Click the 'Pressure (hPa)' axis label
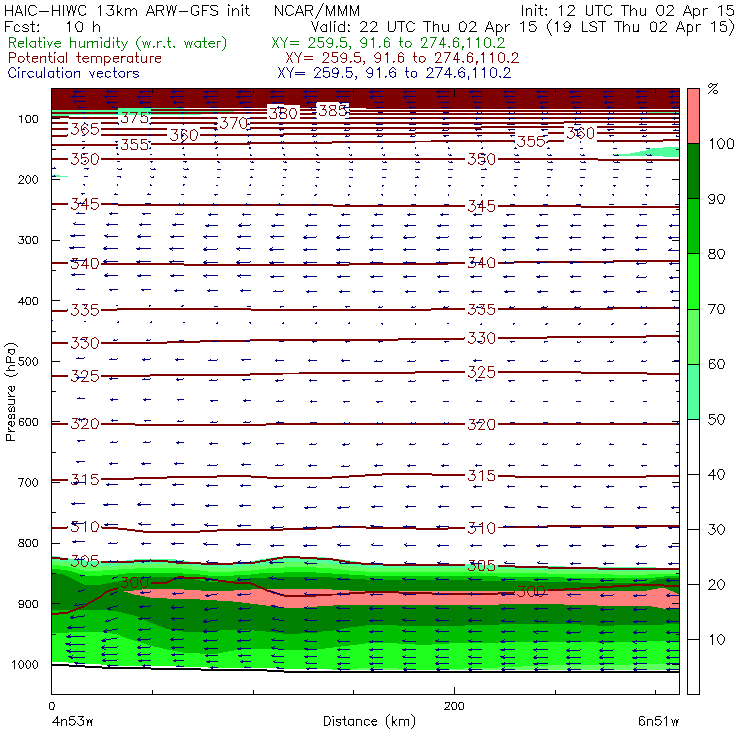Image resolution: width=740 pixels, height=740 pixels. pyautogui.click(x=11, y=392)
